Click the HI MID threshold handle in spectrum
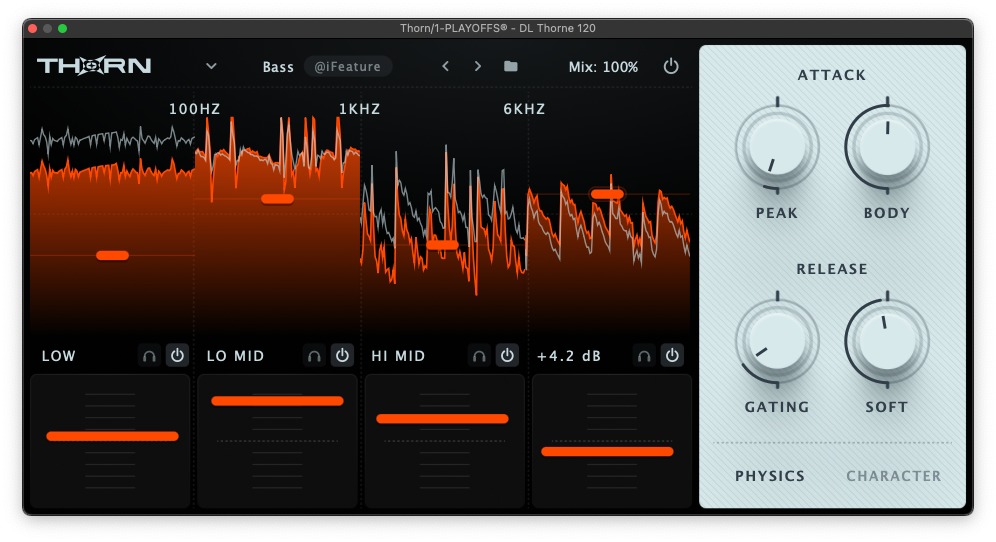 pyautogui.click(x=442, y=245)
